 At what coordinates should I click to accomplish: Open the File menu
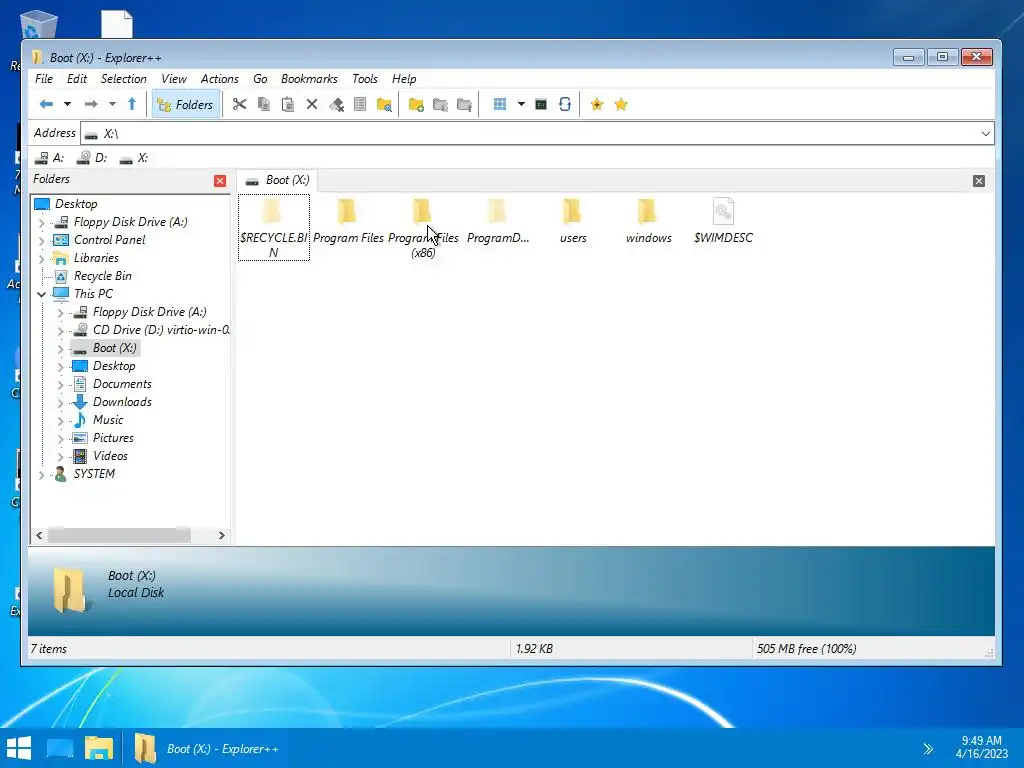tap(44, 79)
